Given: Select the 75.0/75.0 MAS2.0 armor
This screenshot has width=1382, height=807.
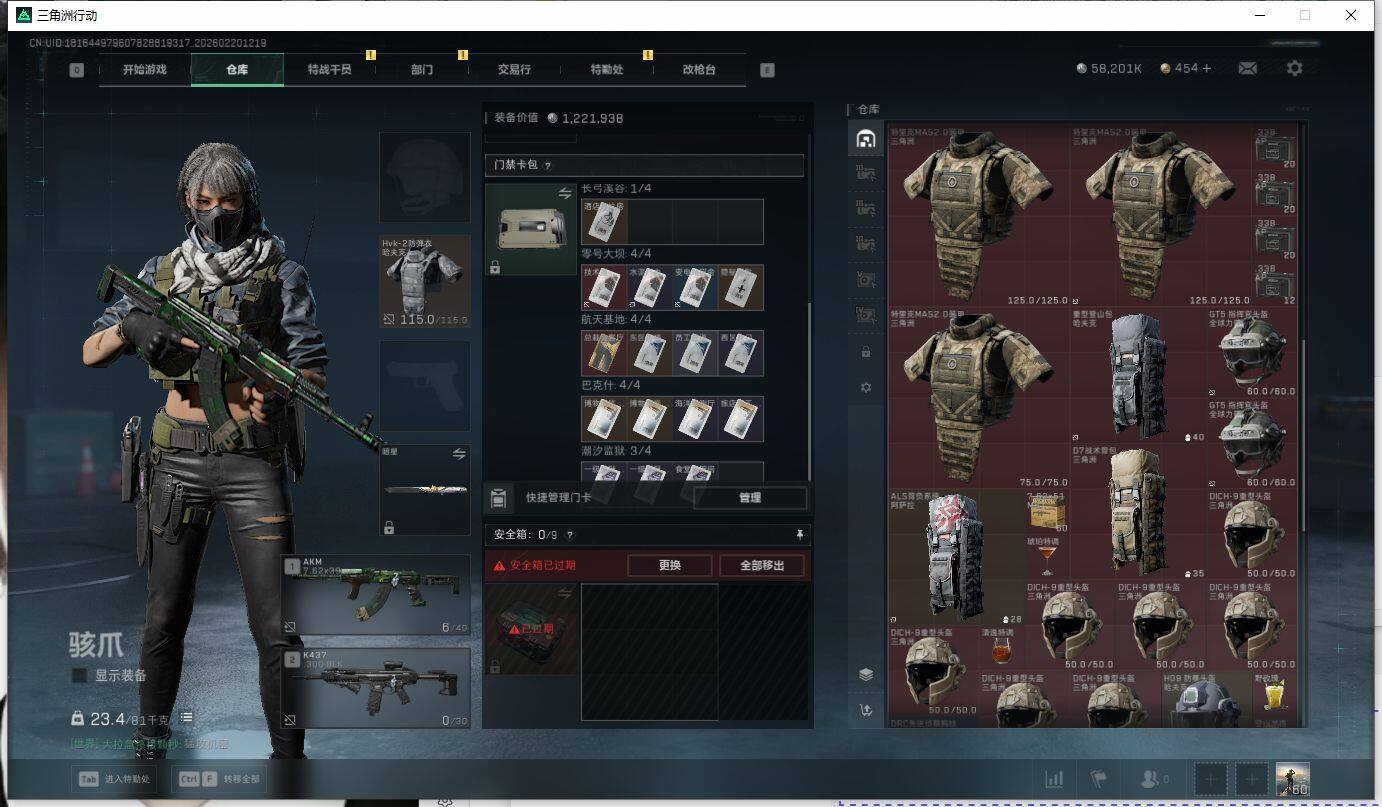Looking at the screenshot, I should (x=979, y=397).
